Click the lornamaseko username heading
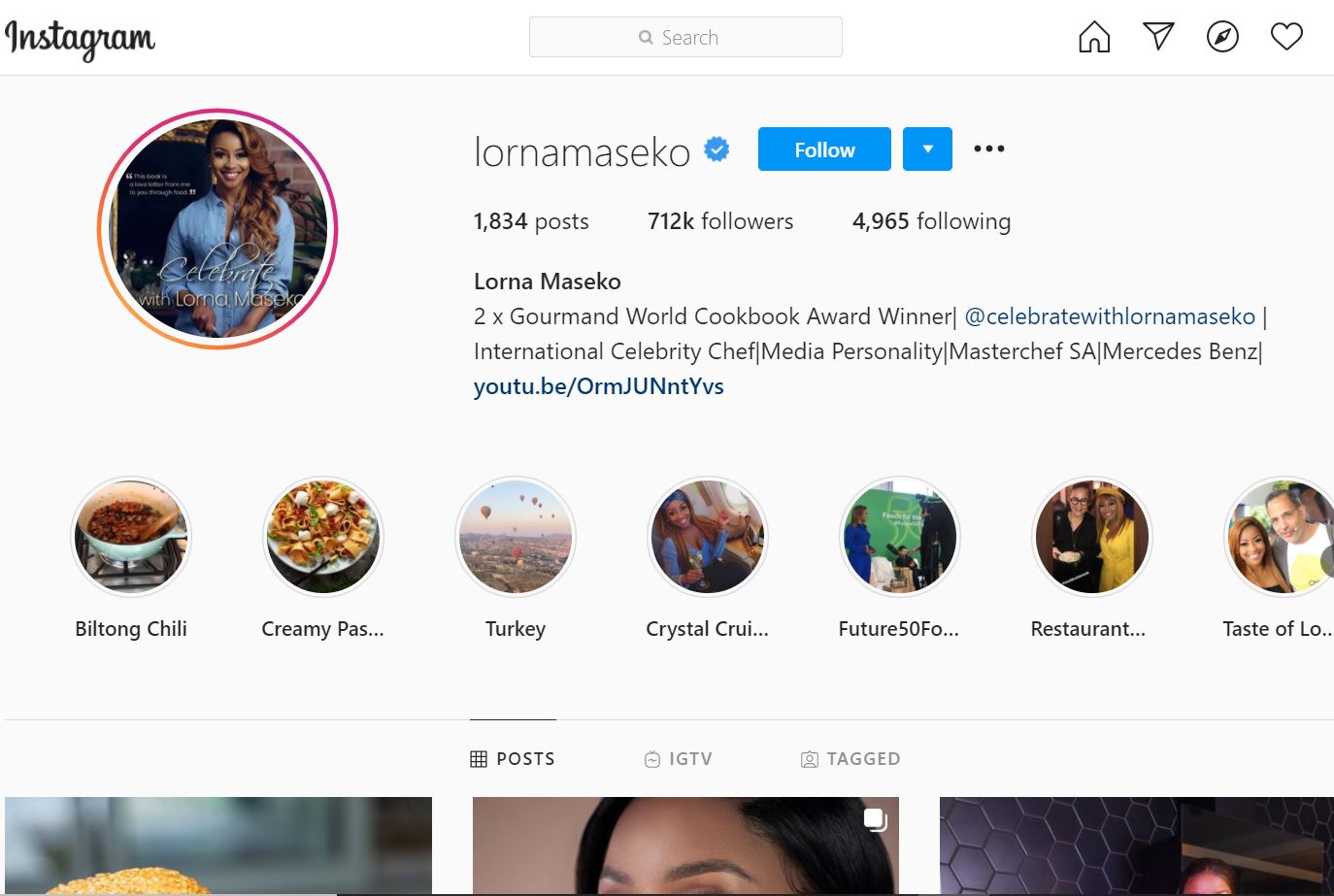Viewport: 1334px width, 896px height. tap(582, 151)
